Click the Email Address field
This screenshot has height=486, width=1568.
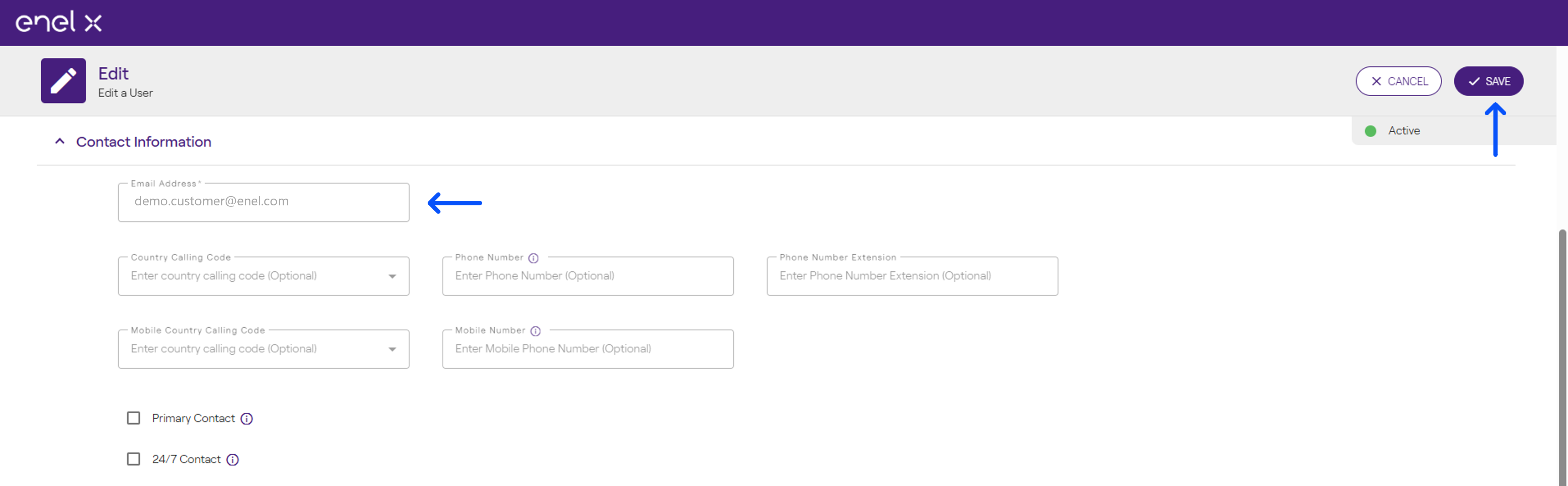click(x=264, y=203)
